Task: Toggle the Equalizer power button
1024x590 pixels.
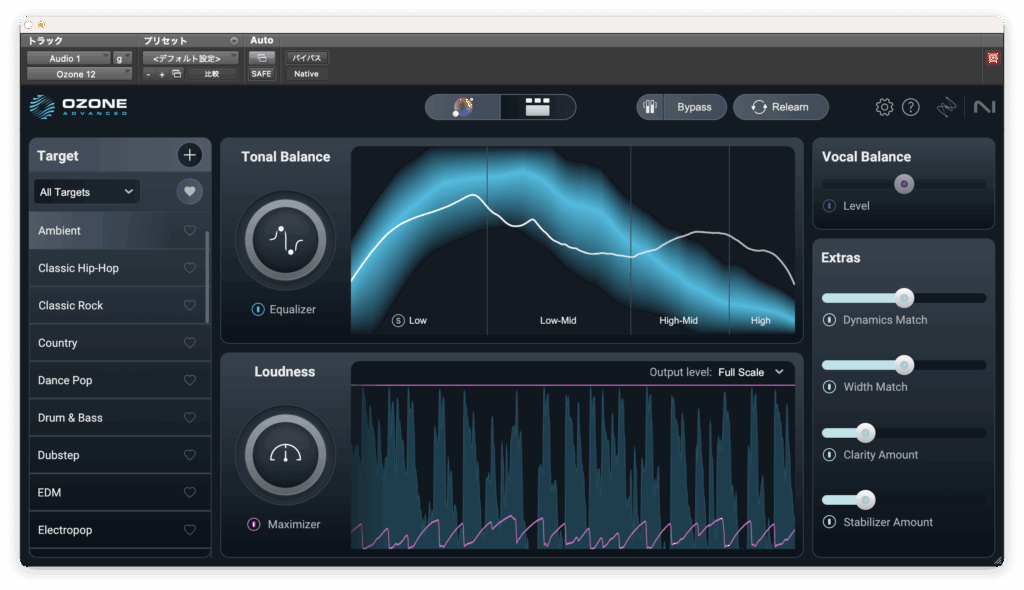Action: coord(258,310)
